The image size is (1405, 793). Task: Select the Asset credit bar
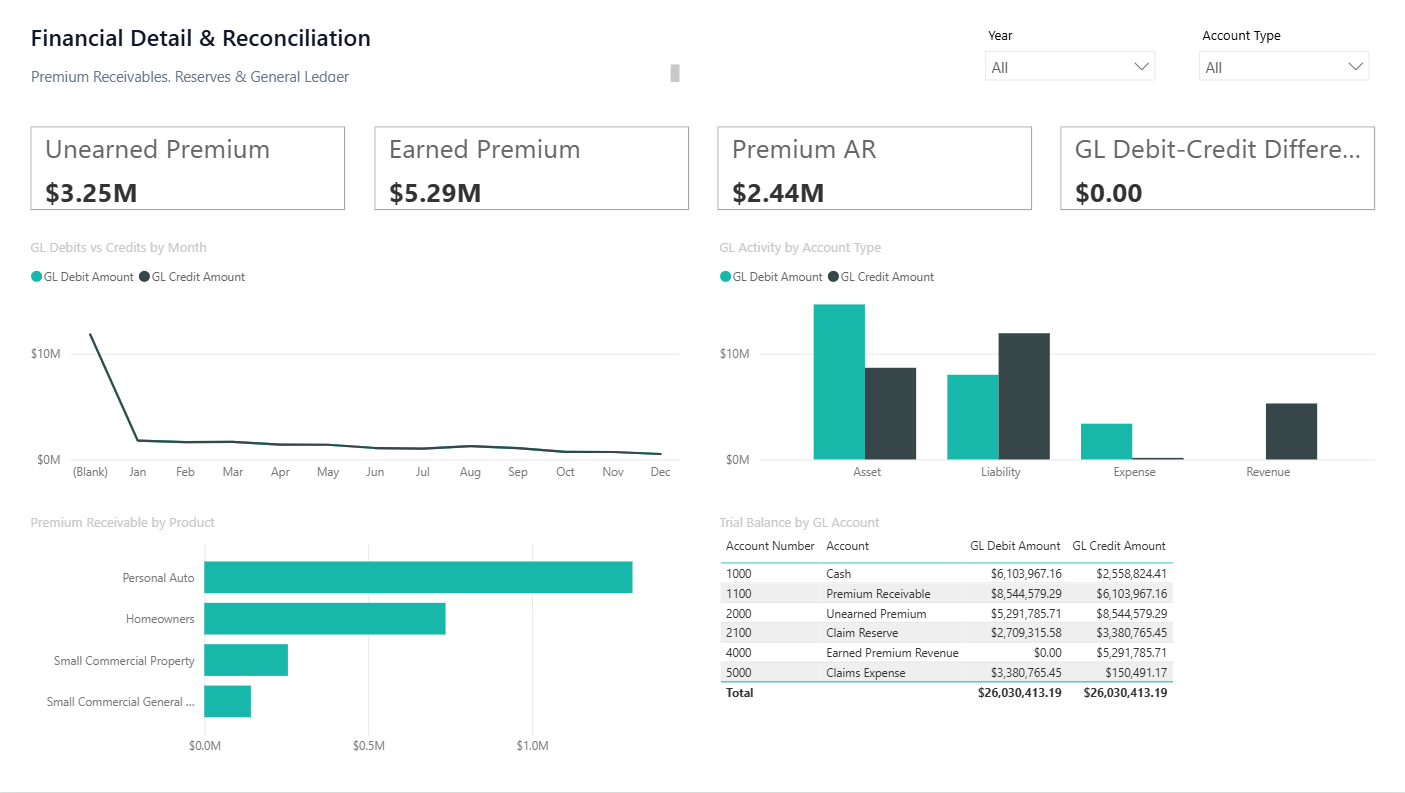point(890,414)
